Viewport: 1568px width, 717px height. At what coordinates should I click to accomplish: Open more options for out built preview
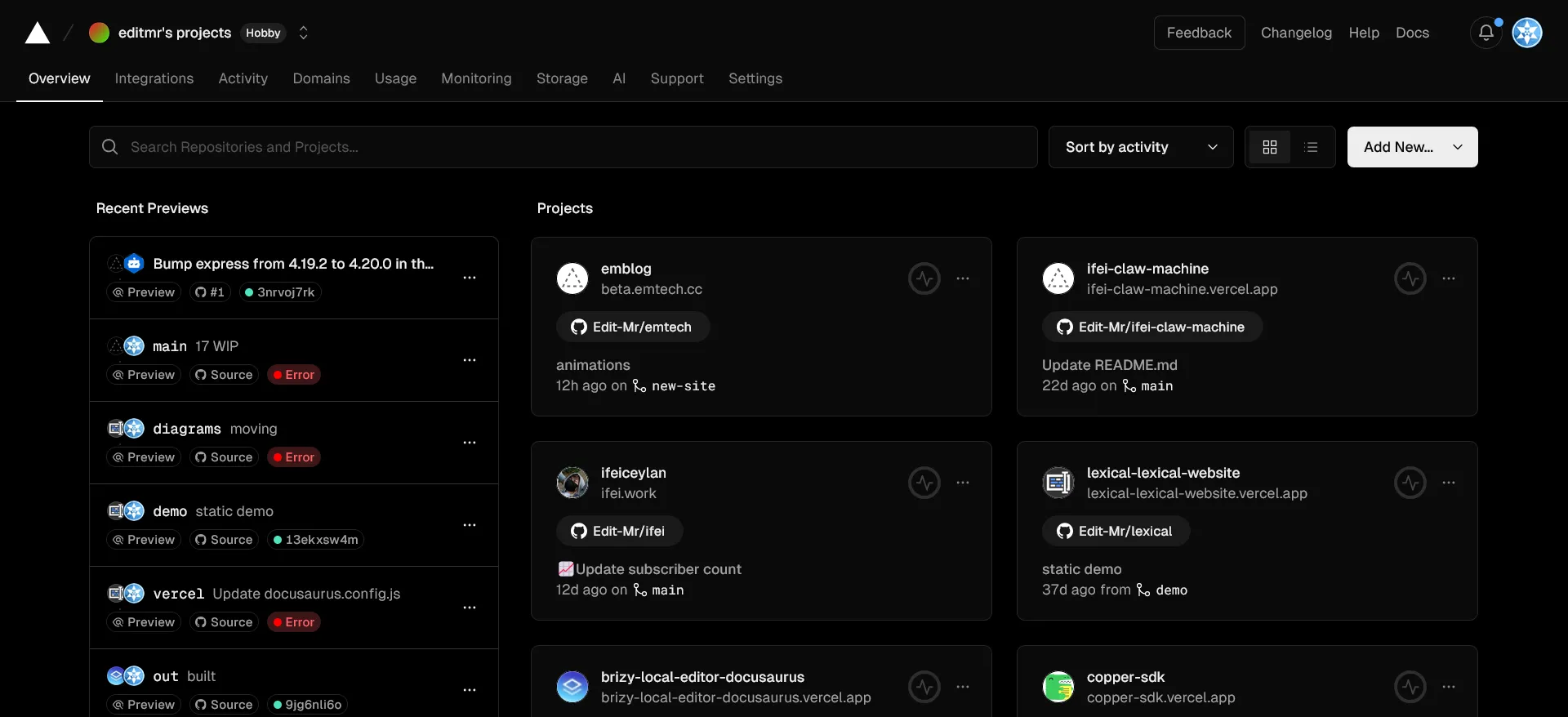coord(470,690)
